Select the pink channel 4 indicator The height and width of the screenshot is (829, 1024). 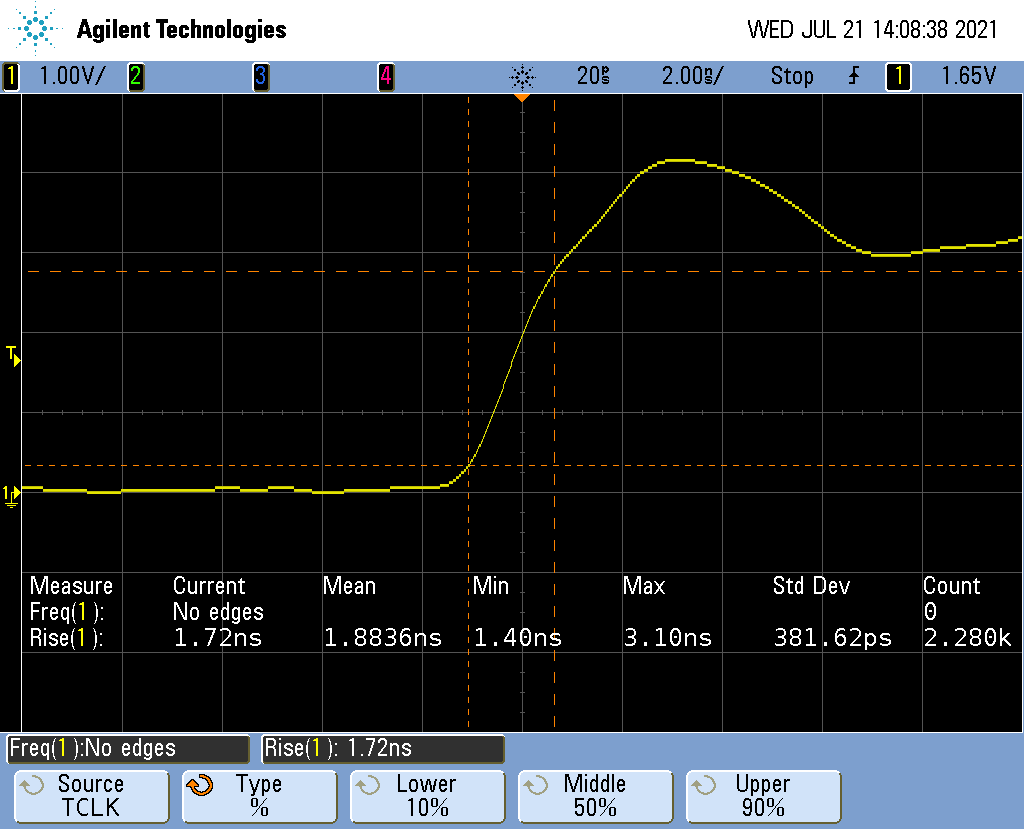click(385, 76)
